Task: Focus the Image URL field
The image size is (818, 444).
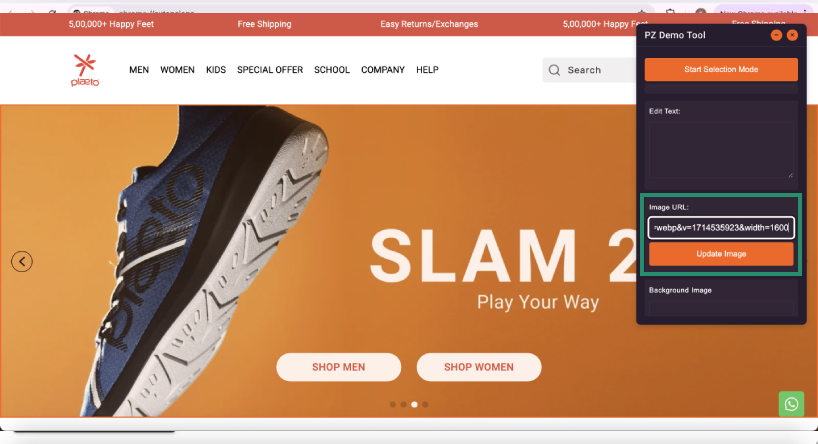Action: [721, 227]
